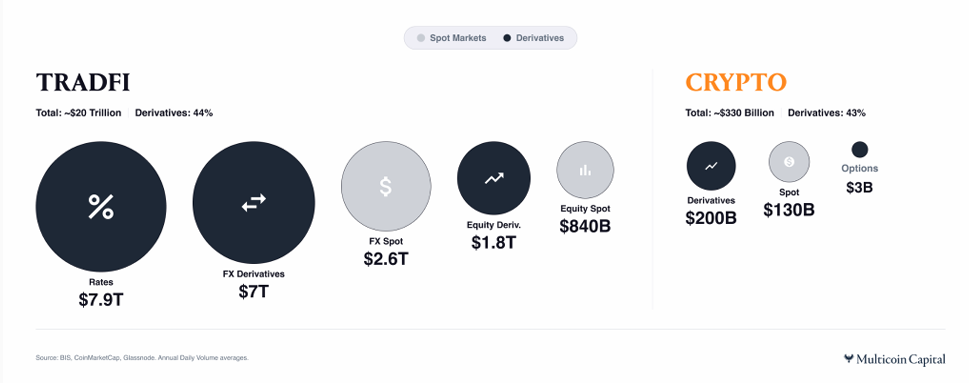The height and width of the screenshot is (383, 969).
Task: Click the $7.9T Rates value
Action: [101, 300]
